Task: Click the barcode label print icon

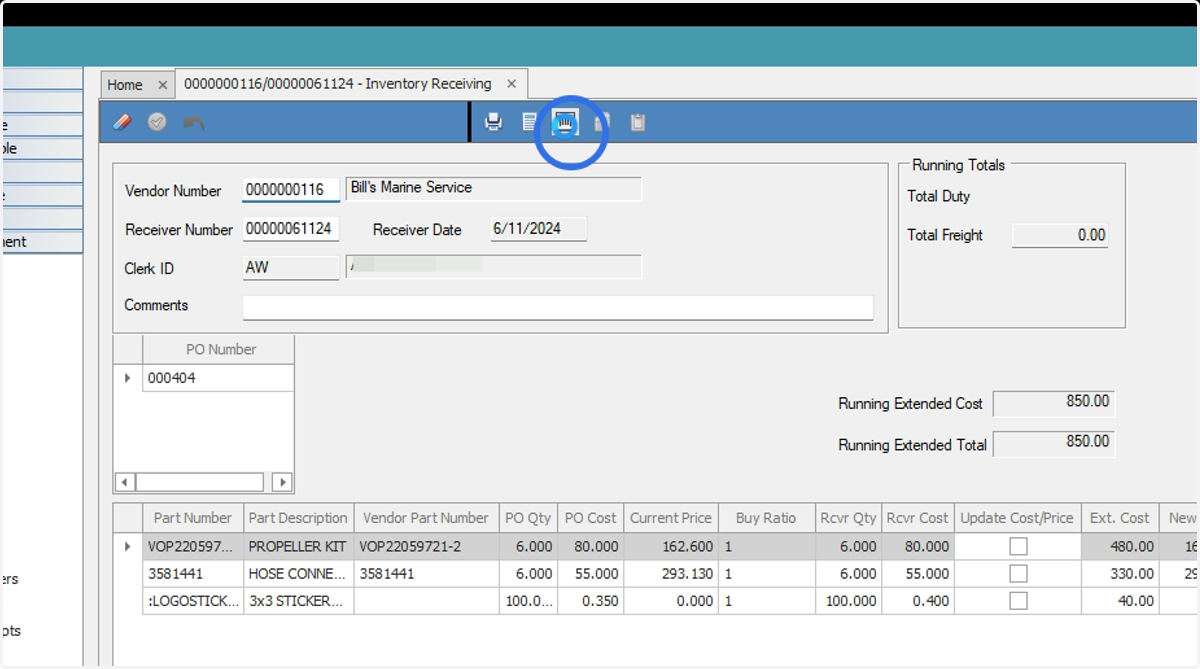Action: [566, 122]
